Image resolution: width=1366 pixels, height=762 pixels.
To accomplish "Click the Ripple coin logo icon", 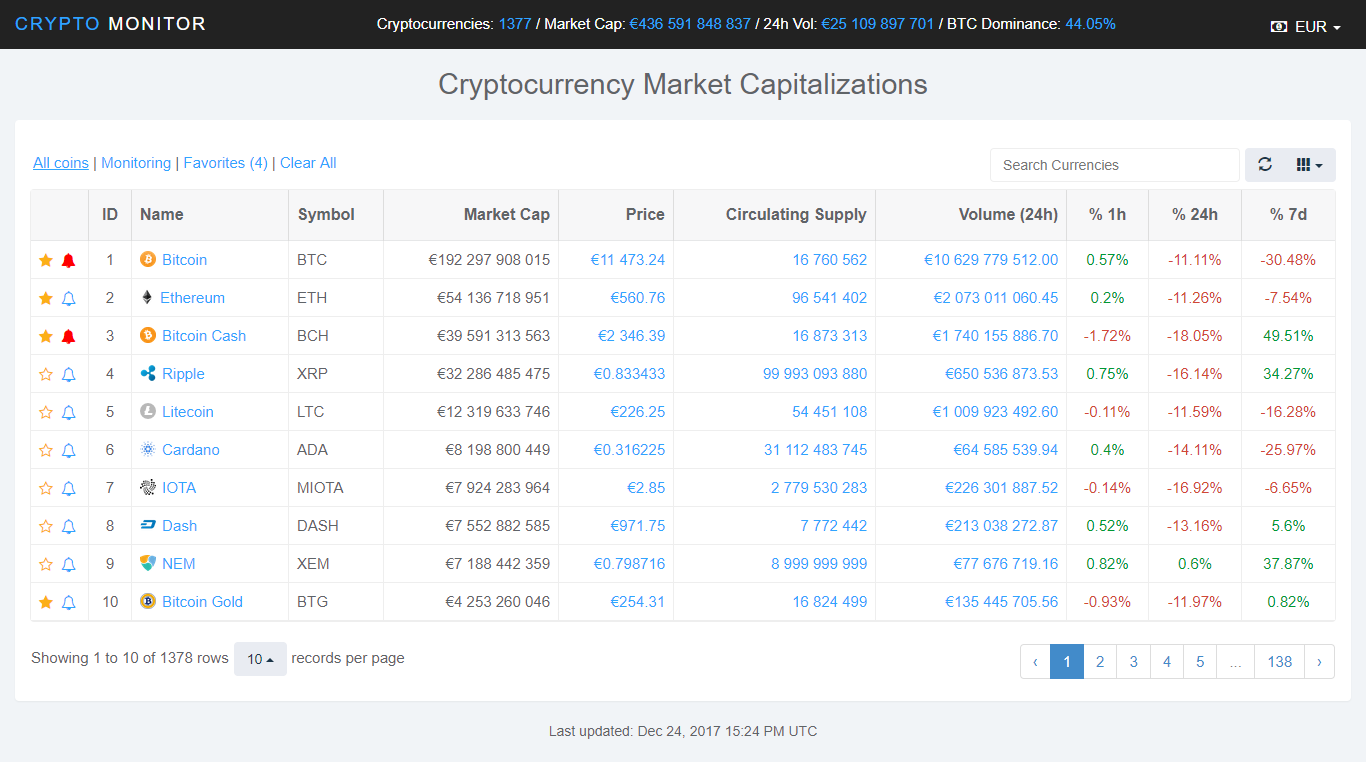I will pyautogui.click(x=148, y=374).
